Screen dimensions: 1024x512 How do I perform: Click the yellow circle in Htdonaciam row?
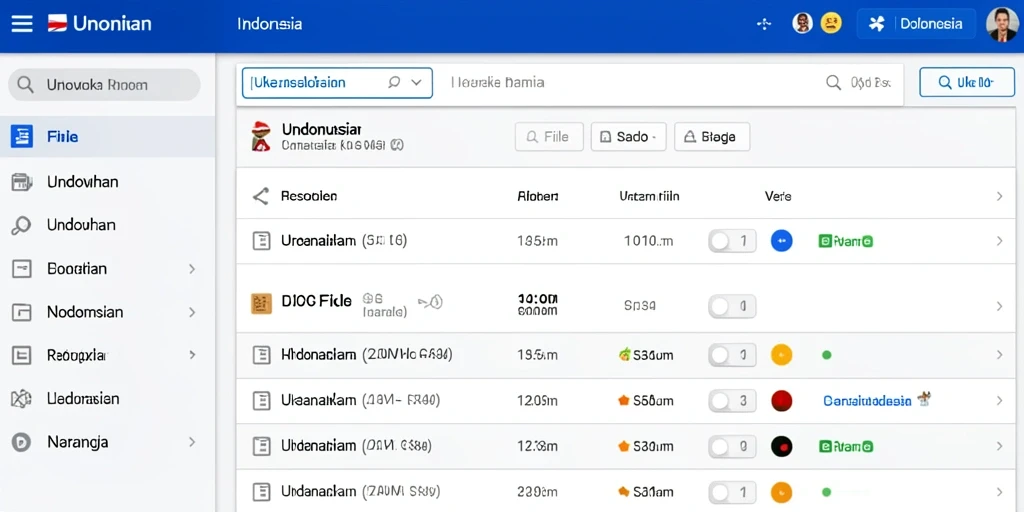782,355
